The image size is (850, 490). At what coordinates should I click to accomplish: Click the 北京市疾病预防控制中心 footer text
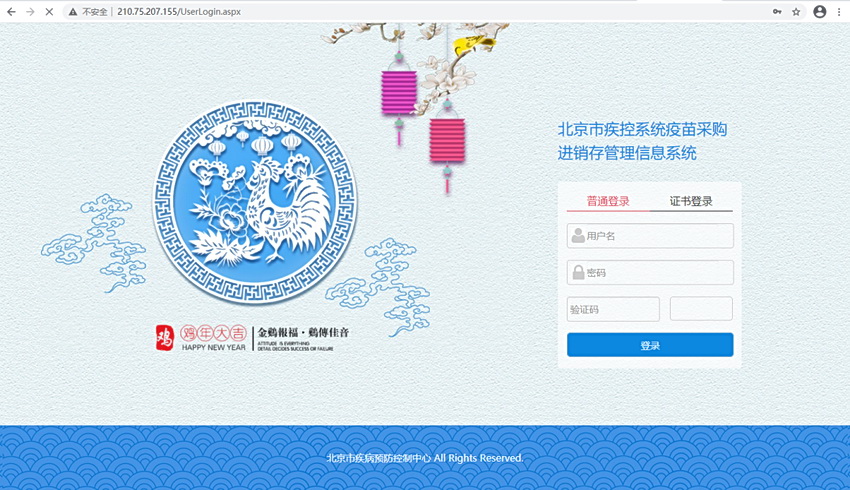(x=378, y=458)
